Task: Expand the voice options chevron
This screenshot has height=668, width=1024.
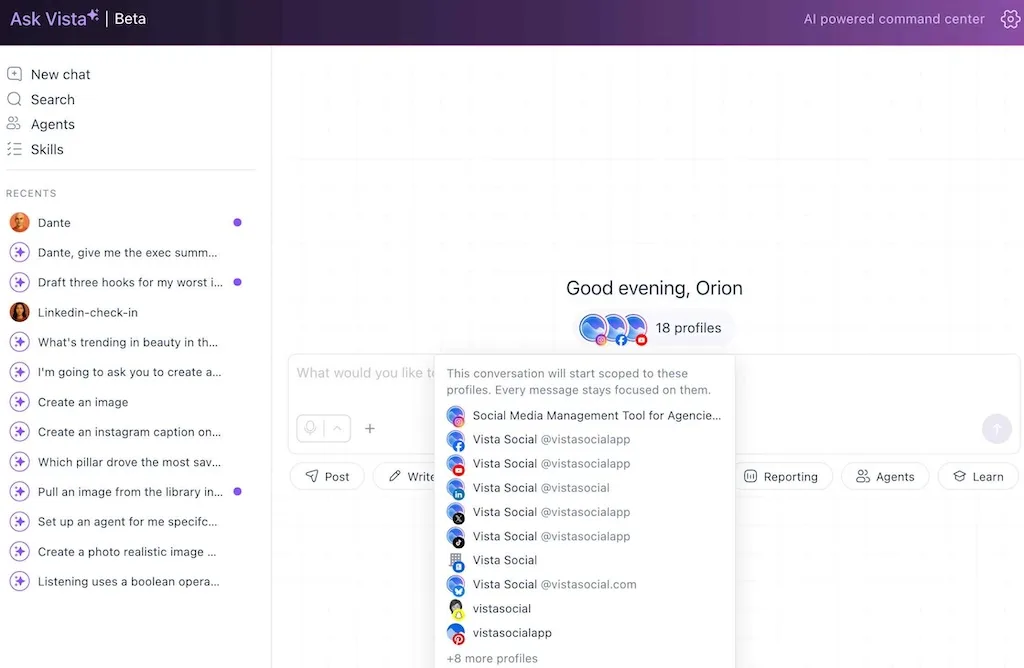Action: click(x=338, y=428)
